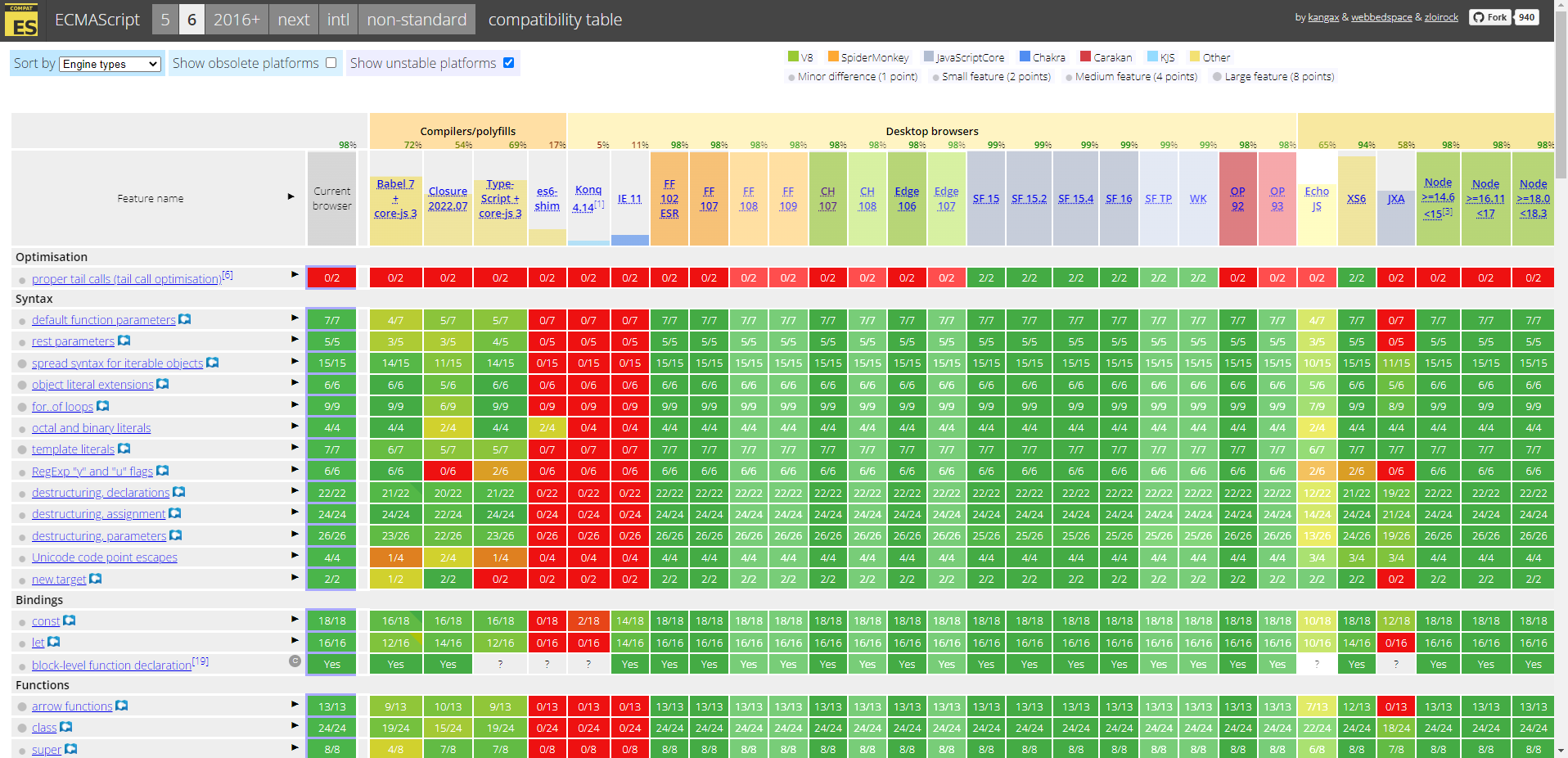Open the Unicode code point escapes link
This screenshot has height=758, width=1568.
click(104, 557)
